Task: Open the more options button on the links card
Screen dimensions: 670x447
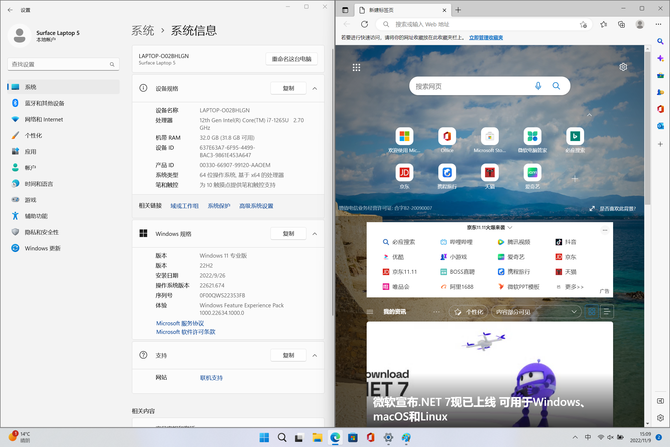Action: coord(605,230)
